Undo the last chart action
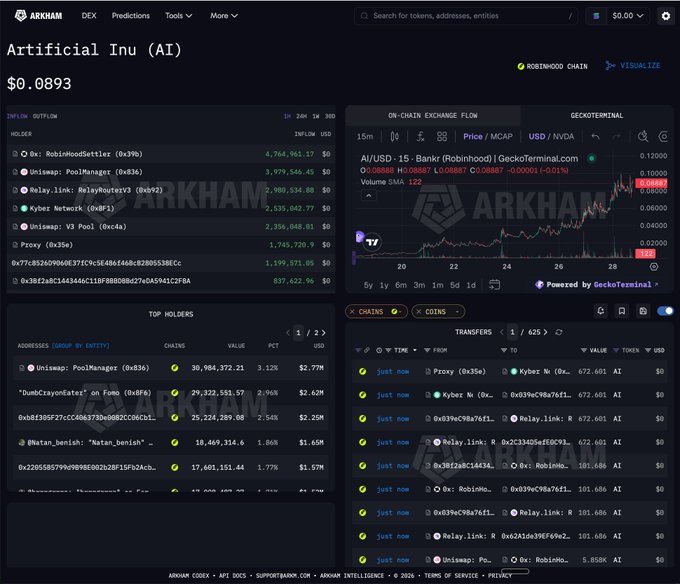Viewport: 680px width, 584px height. (595, 137)
